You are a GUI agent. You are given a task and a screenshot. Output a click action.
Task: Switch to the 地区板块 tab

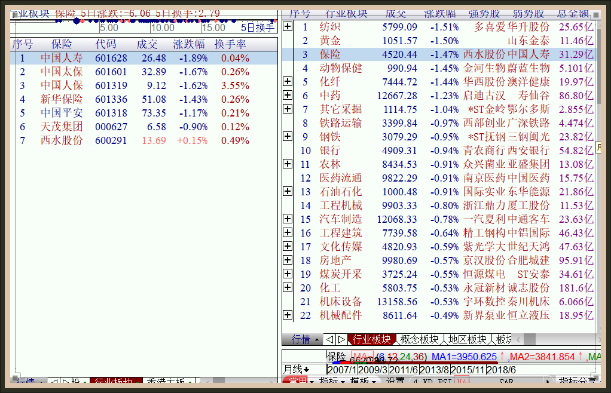point(467,339)
